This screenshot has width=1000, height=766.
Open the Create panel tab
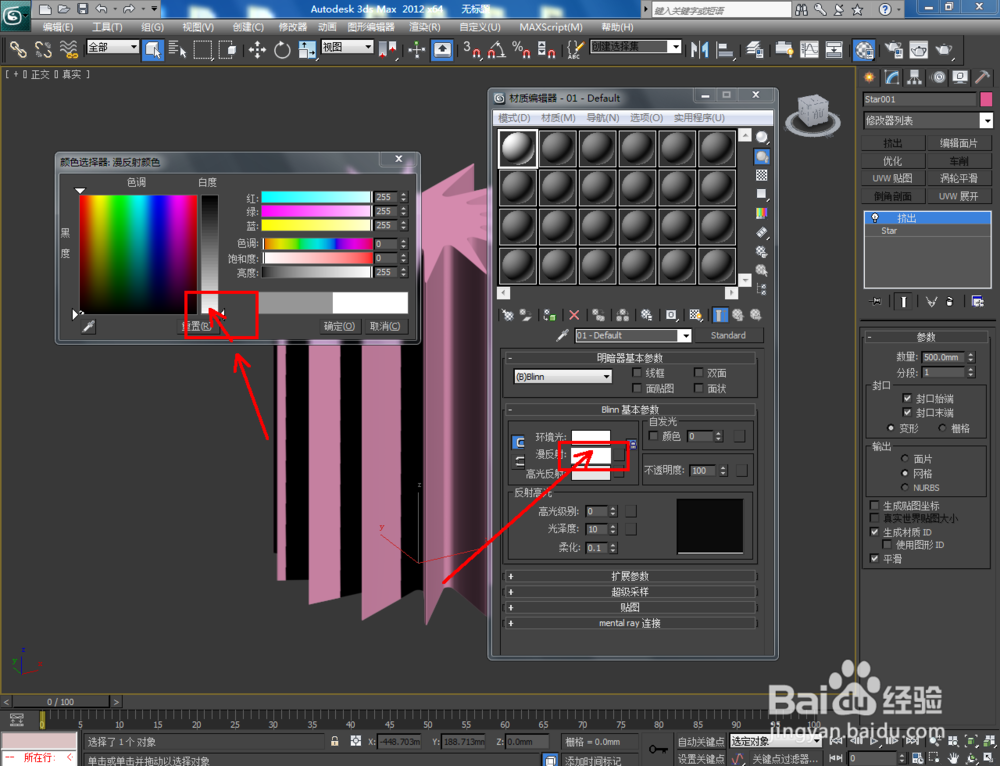click(869, 78)
